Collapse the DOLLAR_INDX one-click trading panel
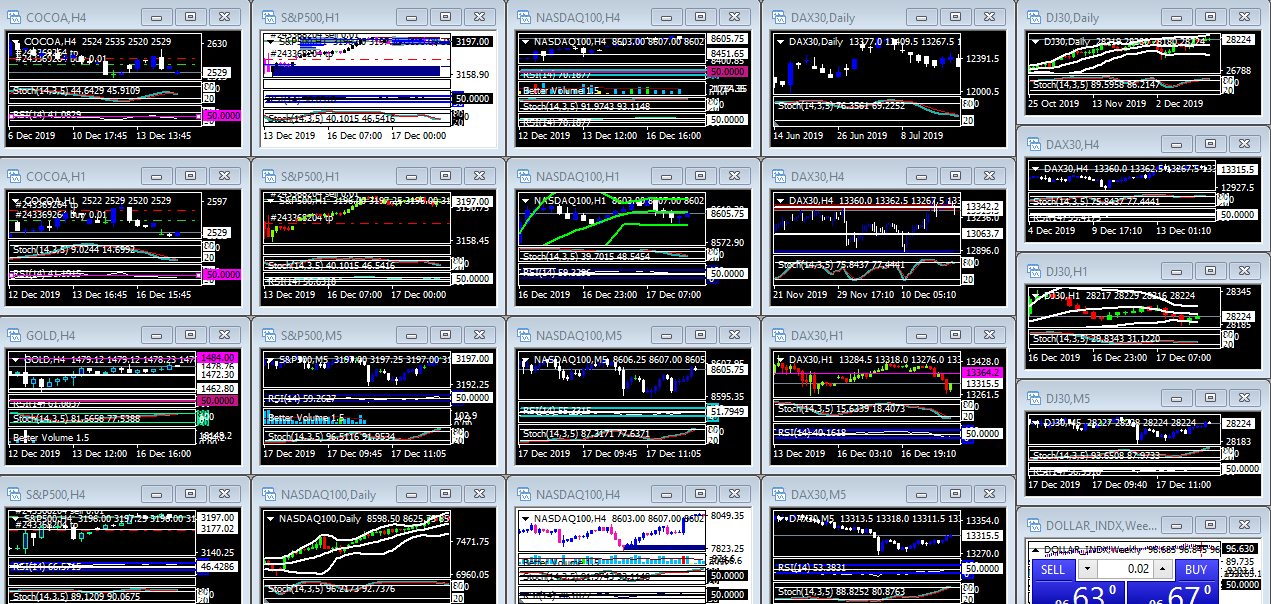The height and width of the screenshot is (604, 1271). point(1035,549)
